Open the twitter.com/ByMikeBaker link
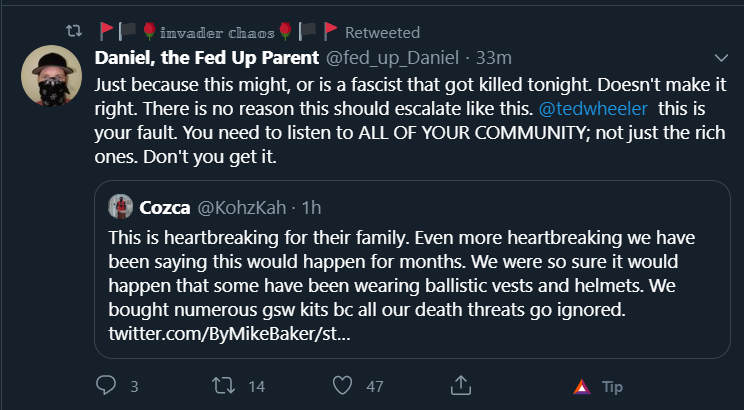Screen dimensions: 744x410 point(229,334)
